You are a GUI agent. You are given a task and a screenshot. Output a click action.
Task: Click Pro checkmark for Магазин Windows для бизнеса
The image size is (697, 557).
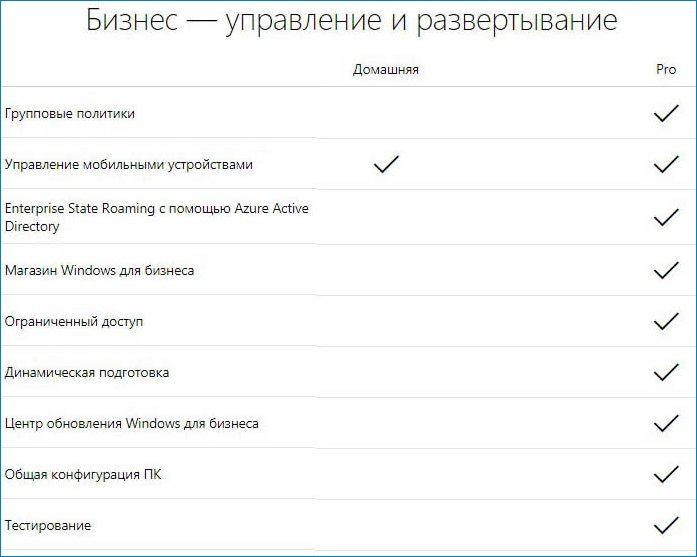665,270
